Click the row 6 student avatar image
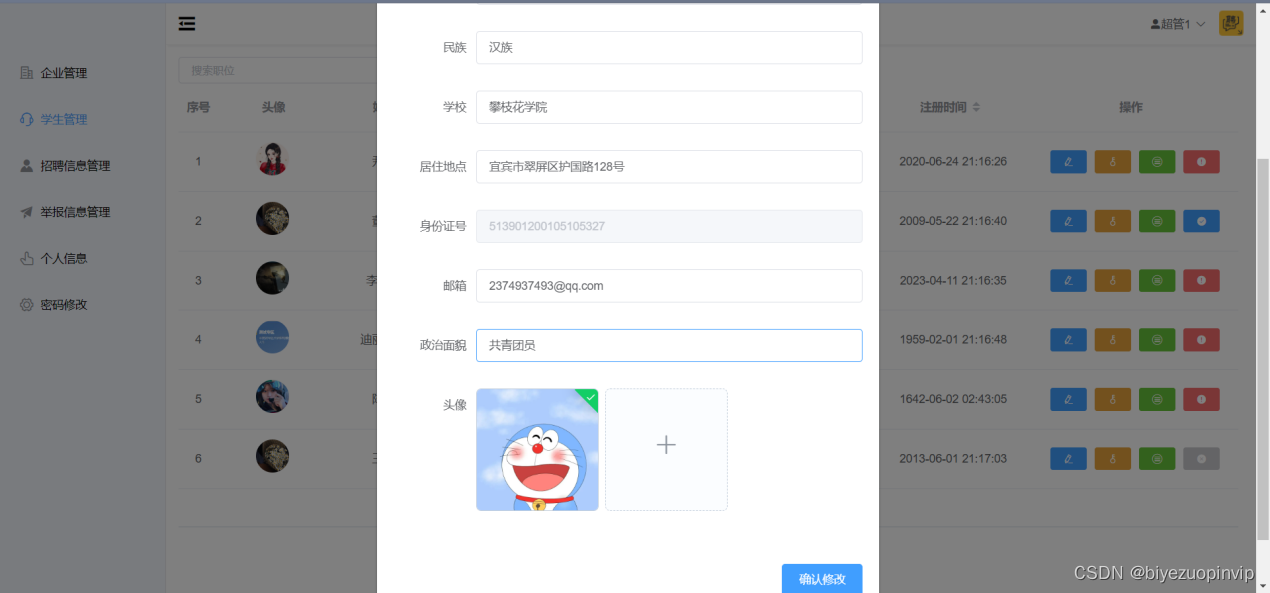Image resolution: width=1270 pixels, height=593 pixels. tap(272, 456)
